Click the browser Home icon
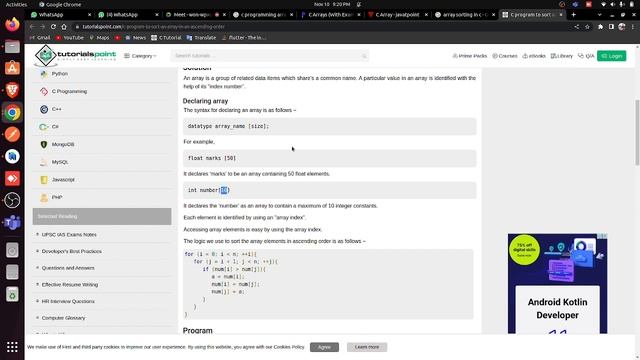This screenshot has height=360, width=640. (64, 27)
